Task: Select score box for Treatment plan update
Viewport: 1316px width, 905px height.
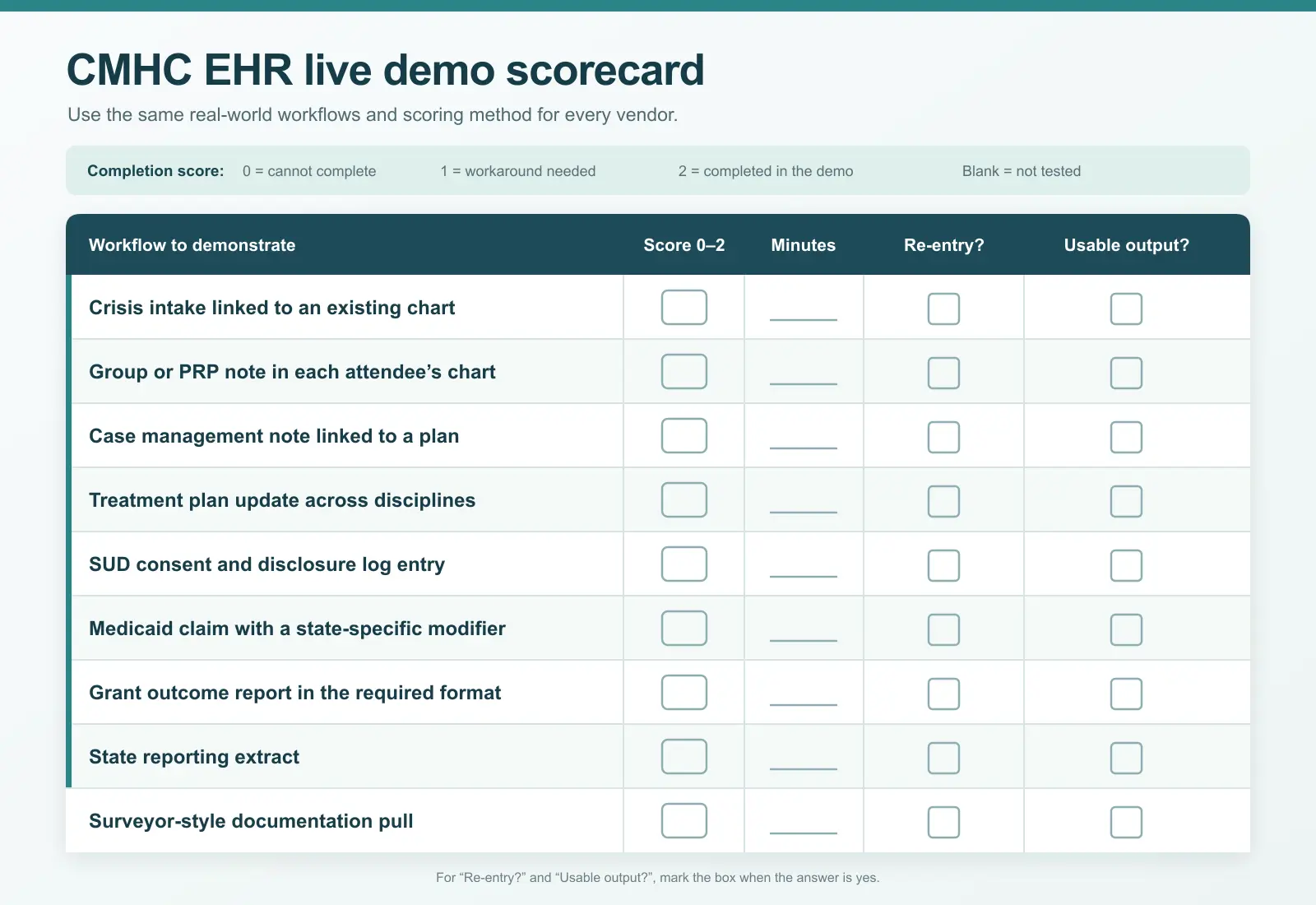Action: (684, 499)
